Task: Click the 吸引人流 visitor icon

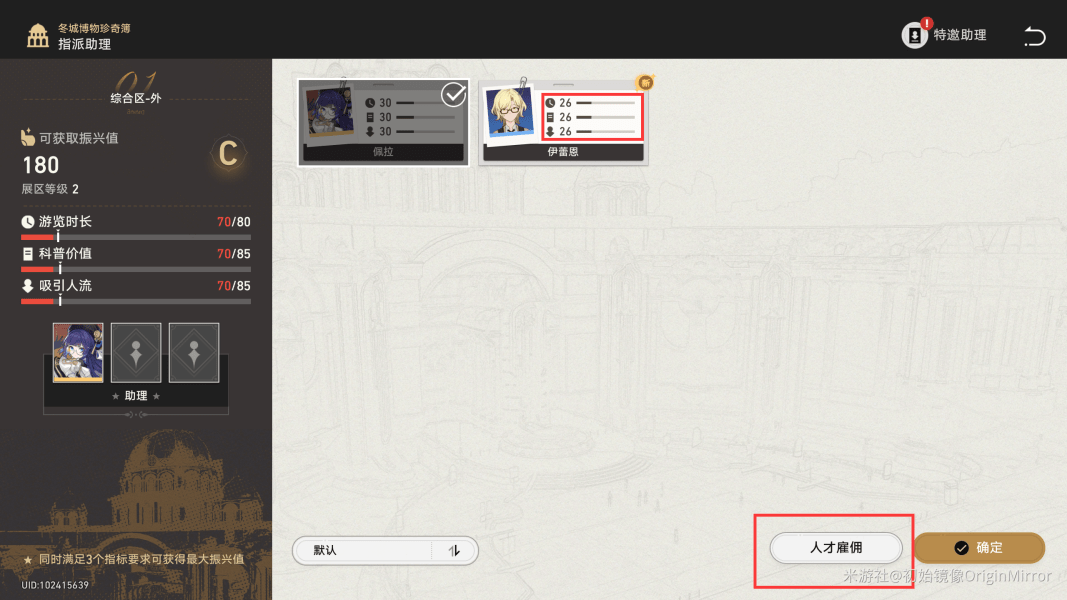Action: (x=28, y=286)
